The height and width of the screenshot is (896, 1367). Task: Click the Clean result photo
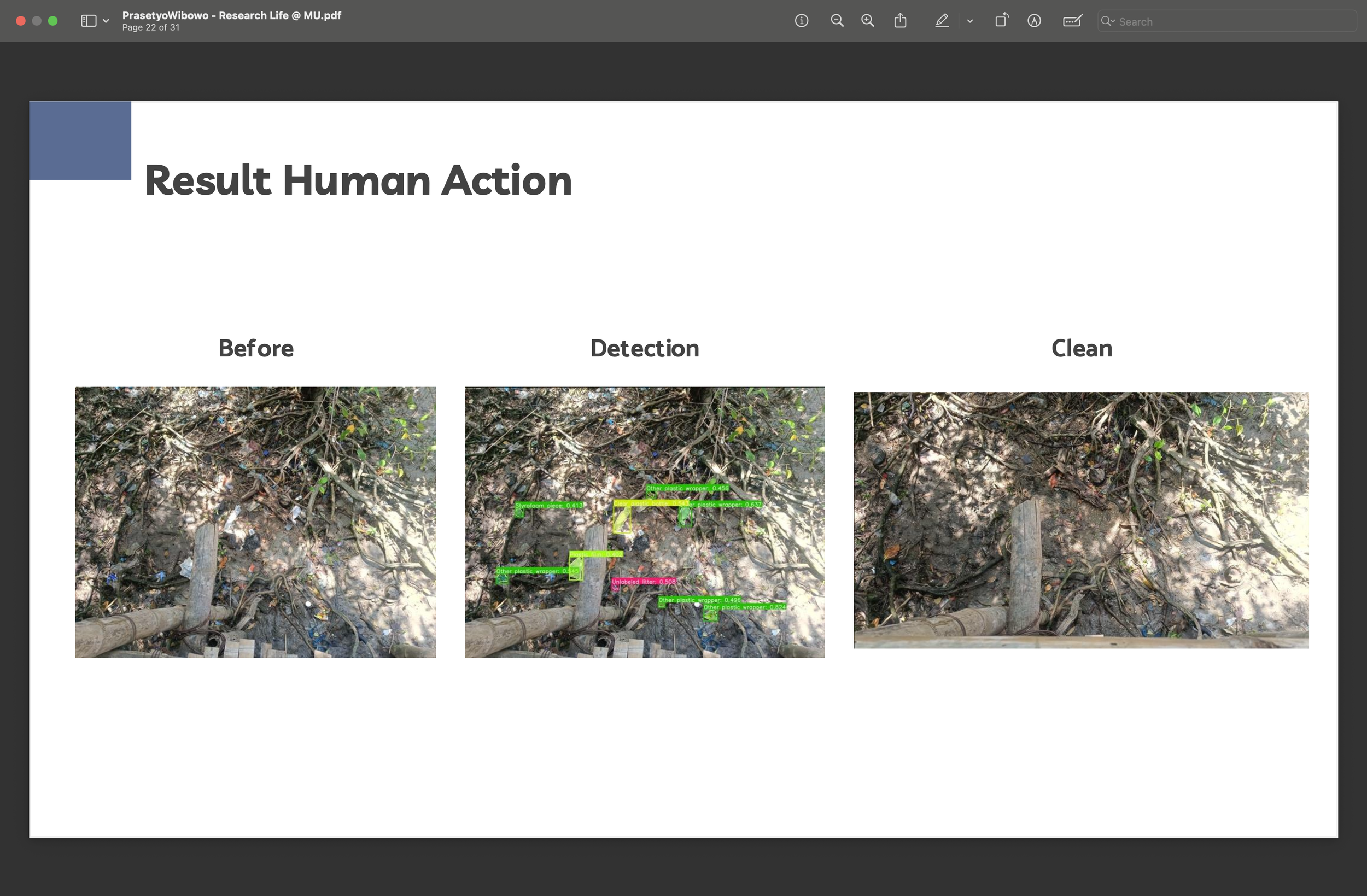1080,520
